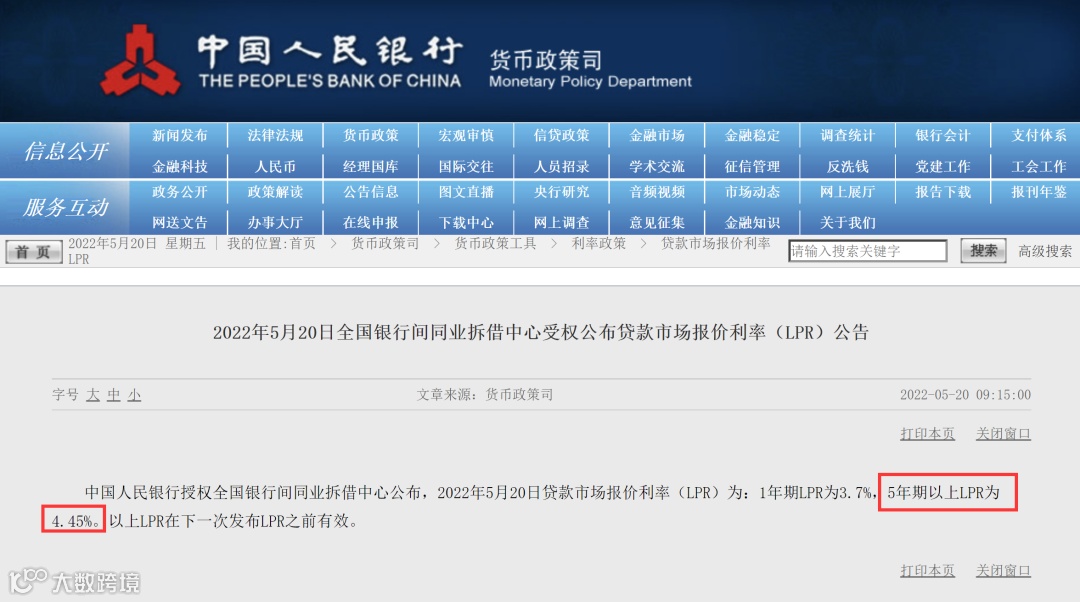Open 人员招录 navigation item
Screen dimensions: 1080x602
(561, 166)
